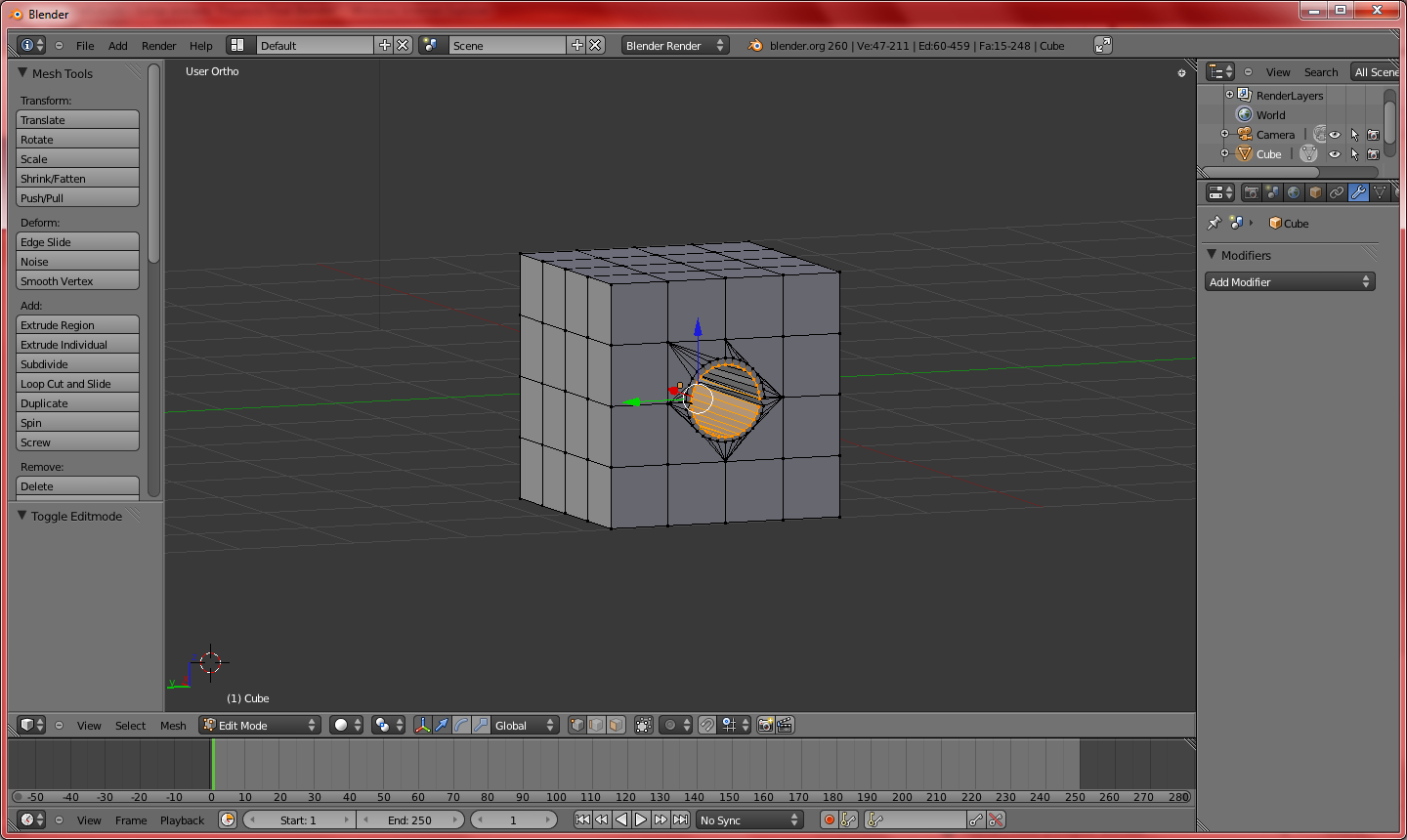This screenshot has height=840, width=1407.
Task: Collapse the Mesh Tools panel
Action: tap(22, 72)
